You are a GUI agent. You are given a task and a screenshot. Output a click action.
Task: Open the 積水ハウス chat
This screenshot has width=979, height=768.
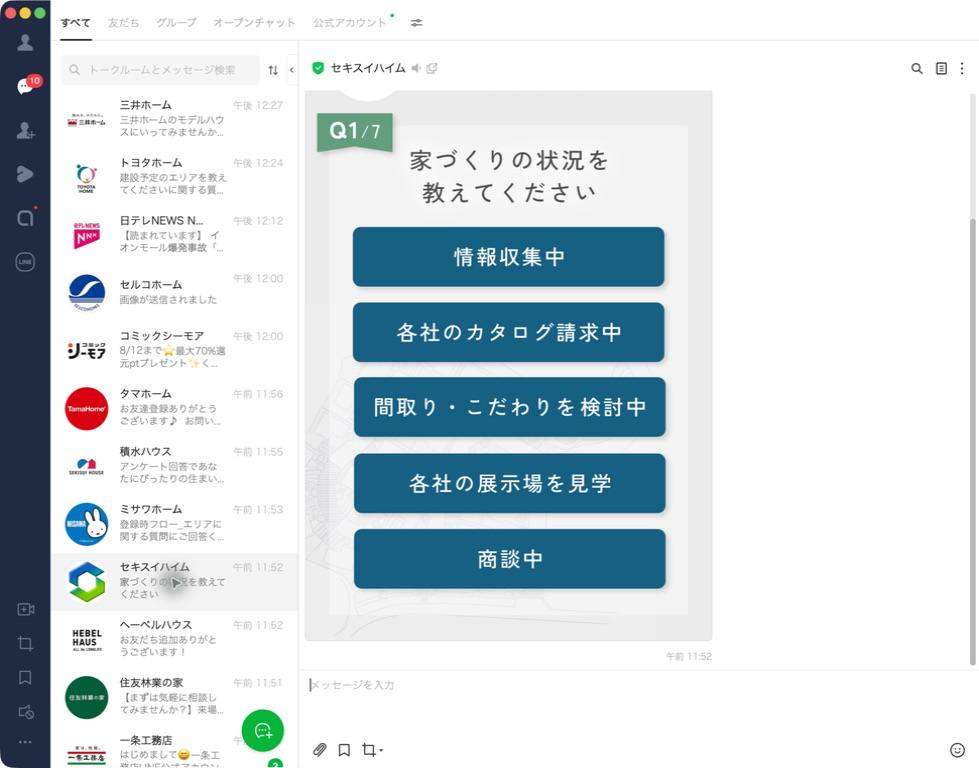point(174,466)
